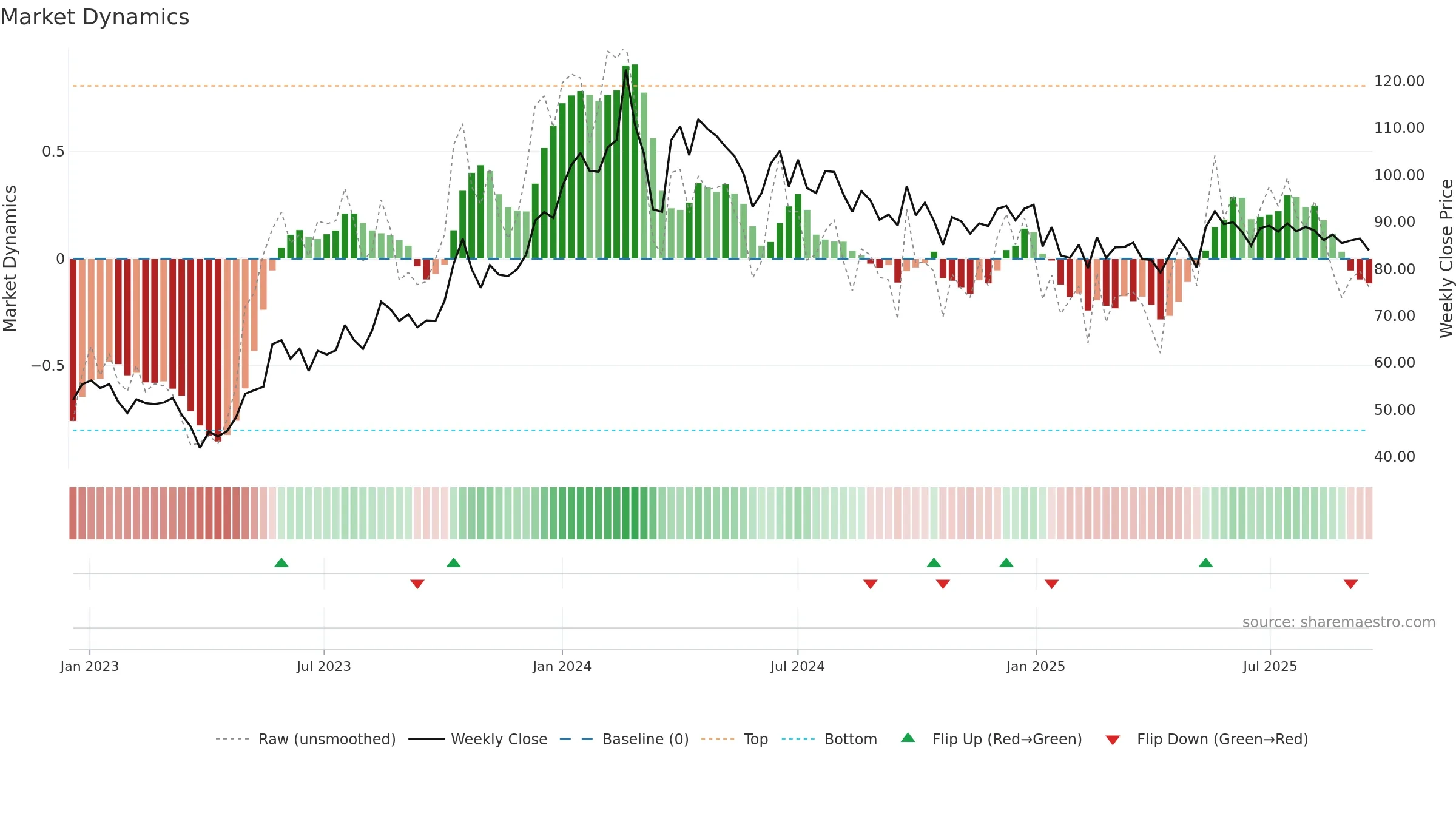The height and width of the screenshot is (819, 1456).
Task: Select the red flip-down marker between Jul 2023 and Jan 2024
Action: tap(417, 584)
